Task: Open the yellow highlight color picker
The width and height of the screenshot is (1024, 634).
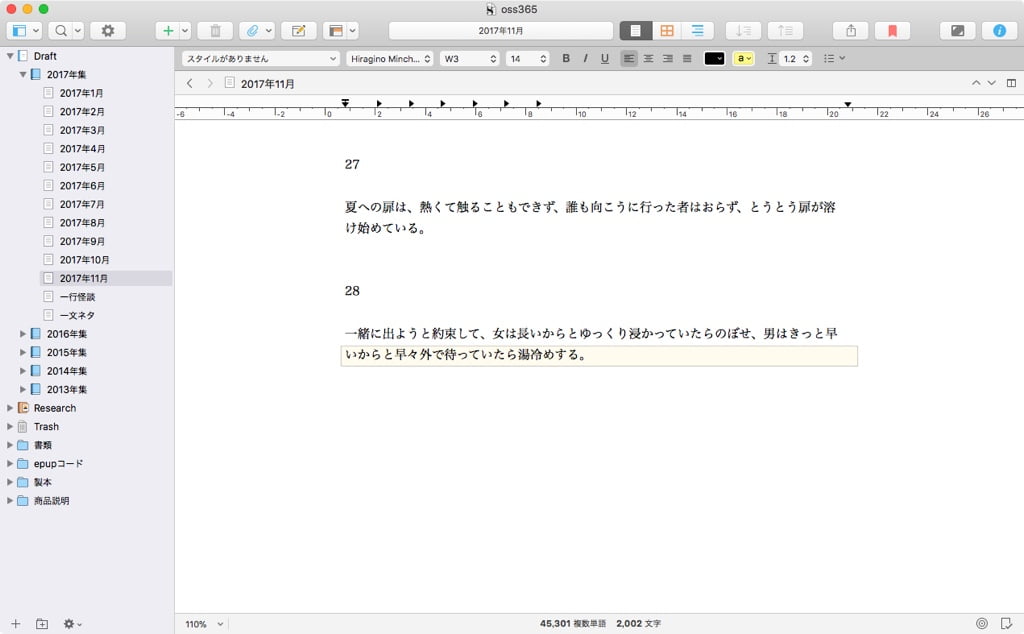Action: (x=743, y=59)
